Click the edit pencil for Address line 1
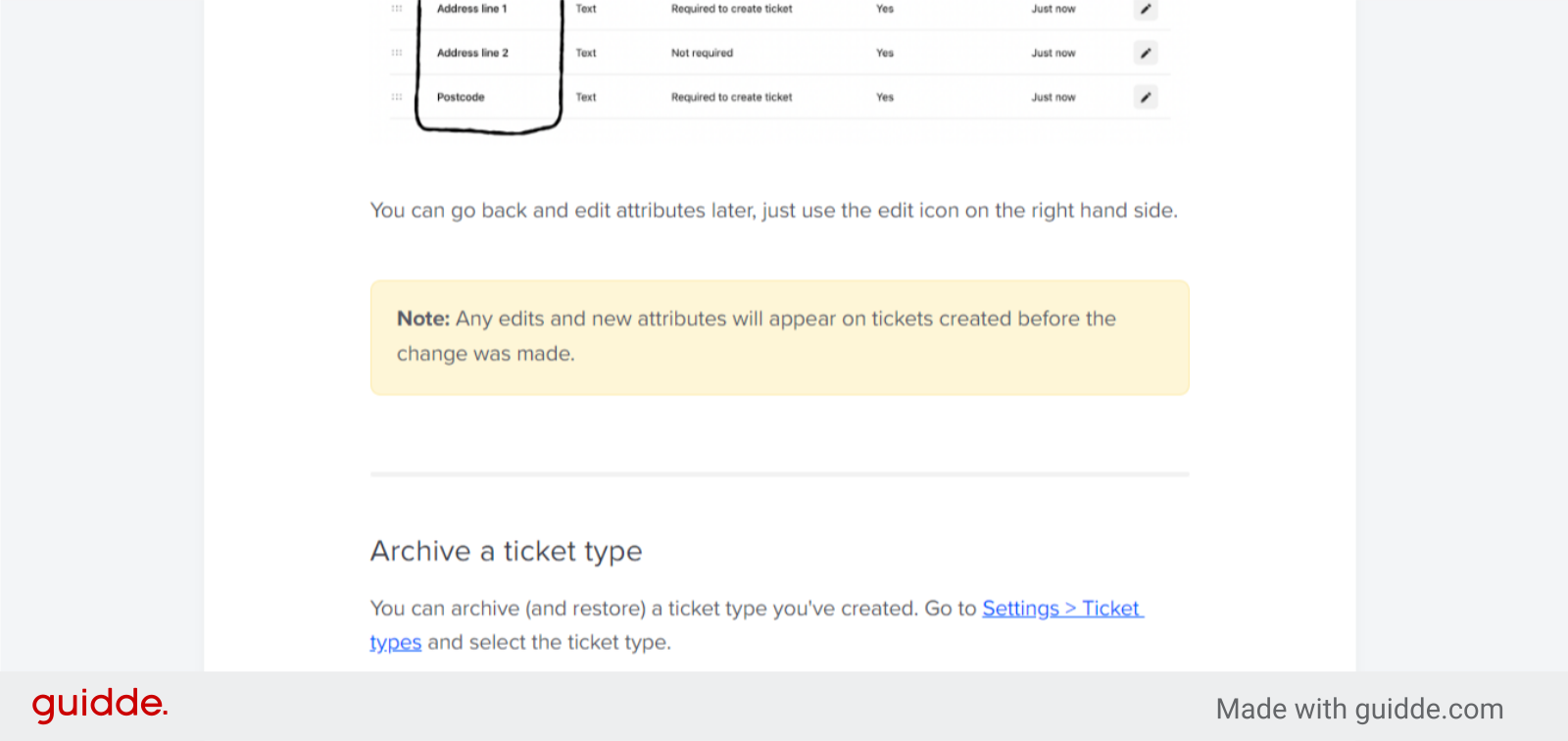The image size is (1568, 741). point(1145,9)
